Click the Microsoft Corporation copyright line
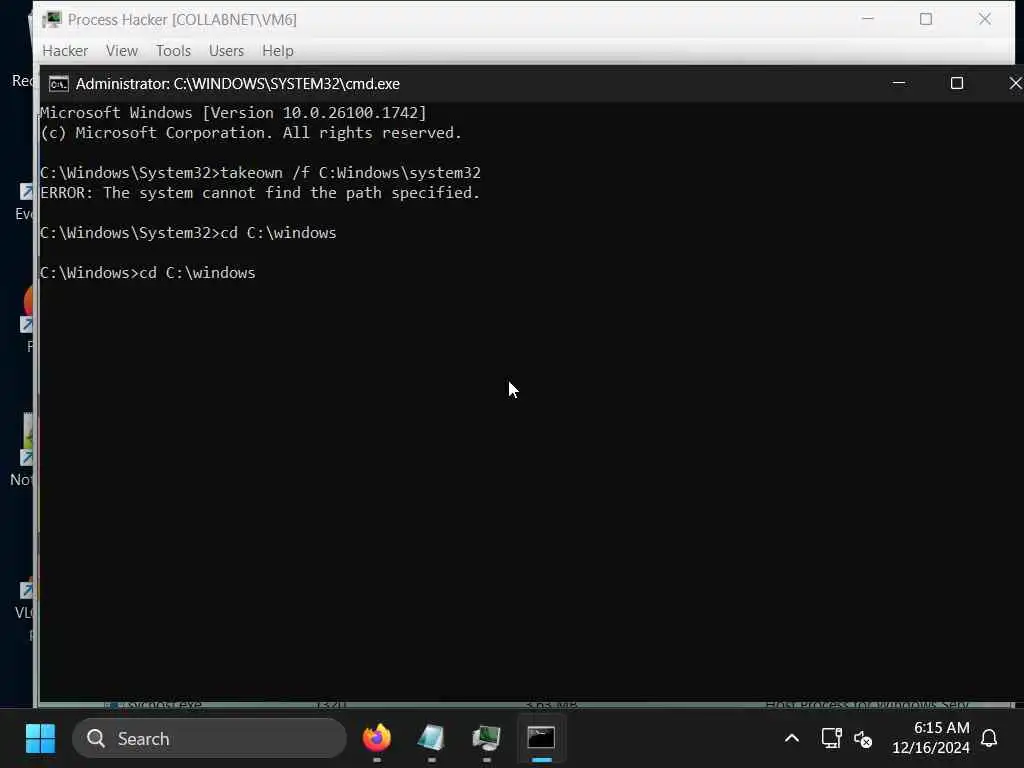 point(251,133)
